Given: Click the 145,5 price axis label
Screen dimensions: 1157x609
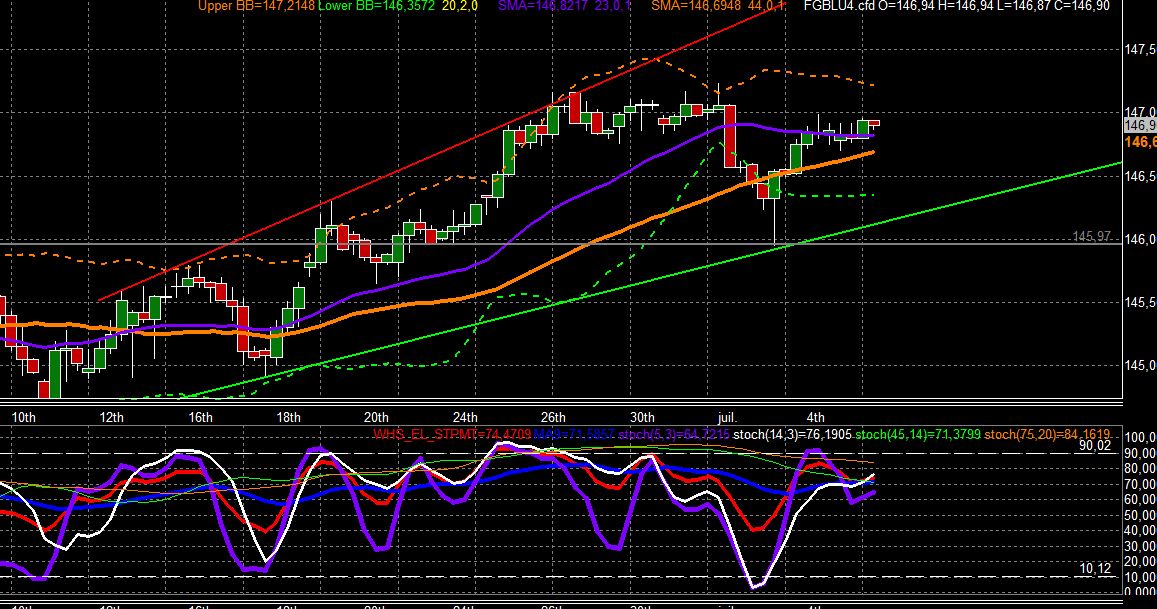Looking at the screenshot, I should (1140, 302).
